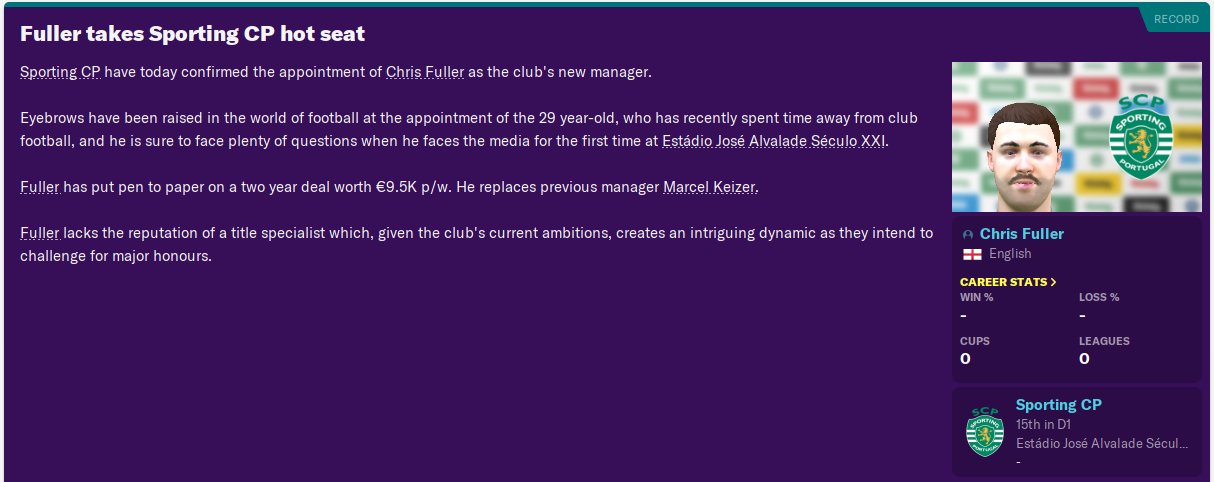
Task: Click the Fuller link before "lacks the reputation"
Action: pos(40,233)
